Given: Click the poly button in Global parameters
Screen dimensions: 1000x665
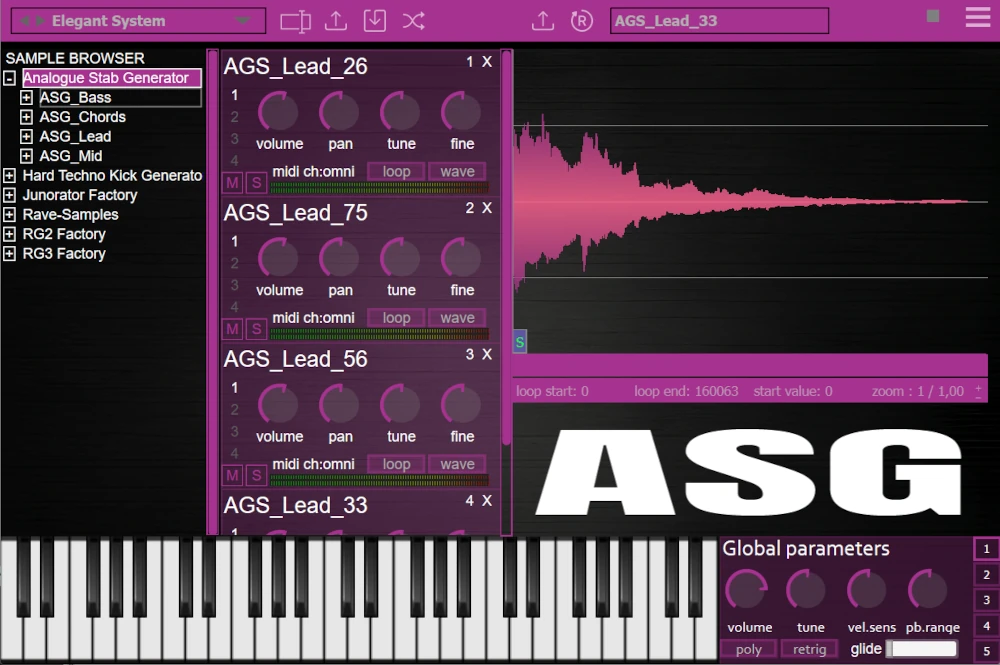Looking at the screenshot, I should pyautogui.click(x=748, y=649).
